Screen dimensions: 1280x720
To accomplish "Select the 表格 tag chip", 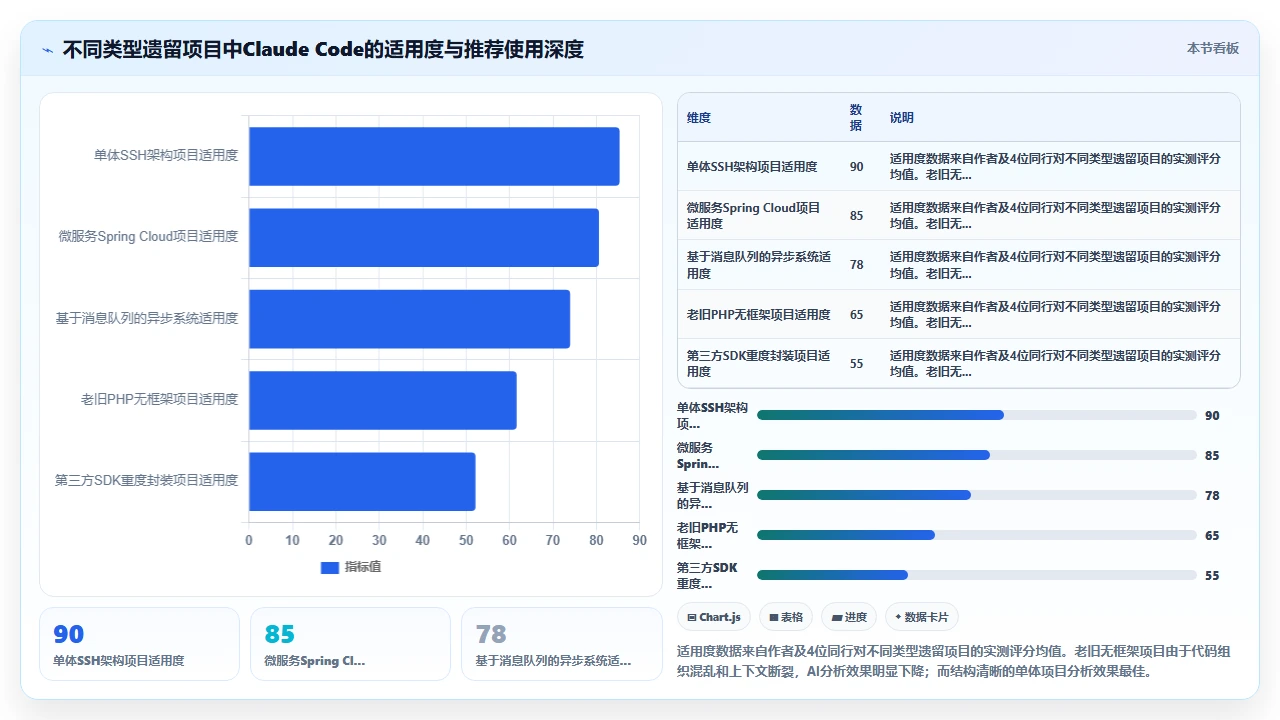I will pyautogui.click(x=785, y=617).
